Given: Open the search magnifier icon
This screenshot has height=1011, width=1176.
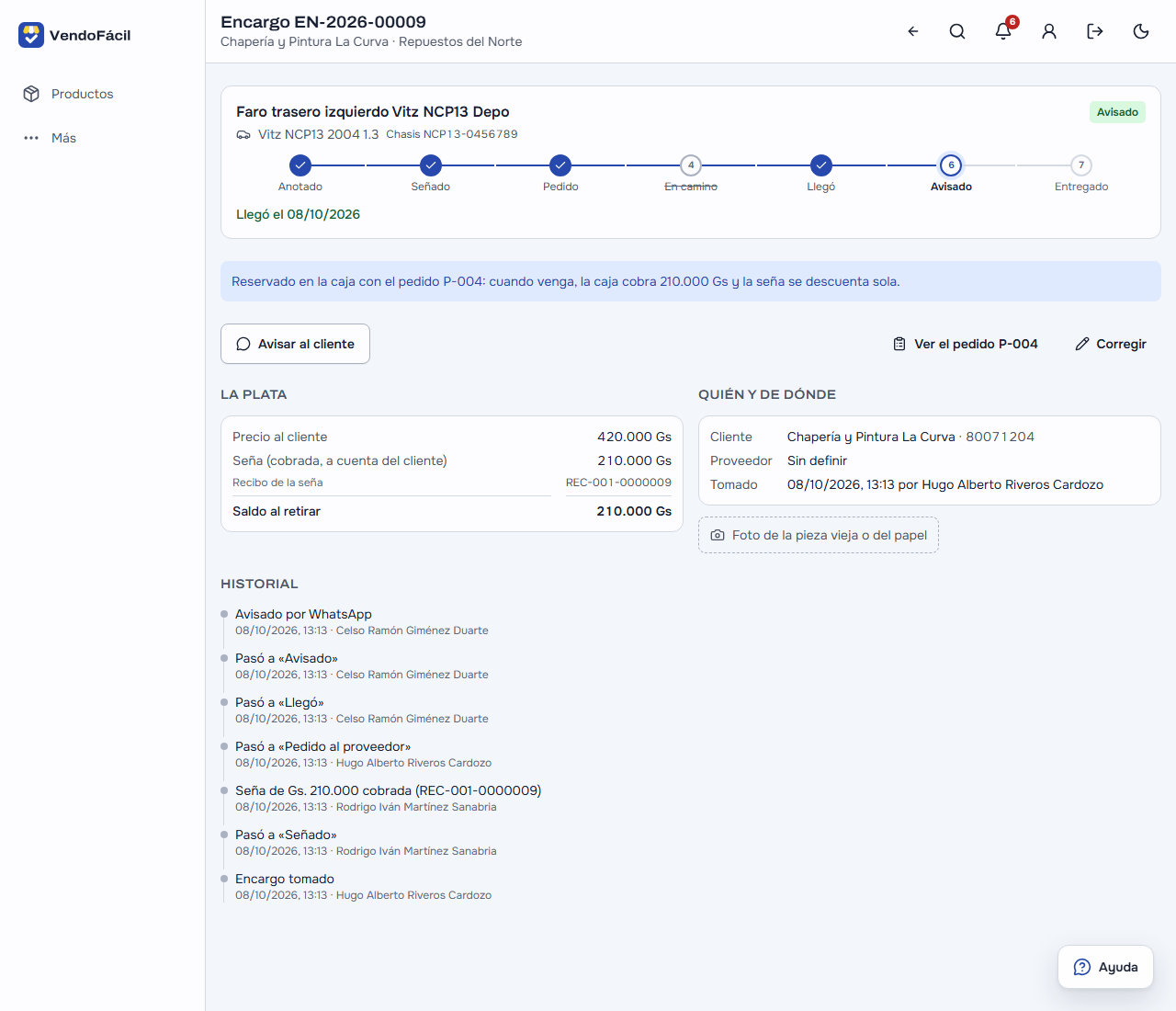Looking at the screenshot, I should (x=957, y=31).
